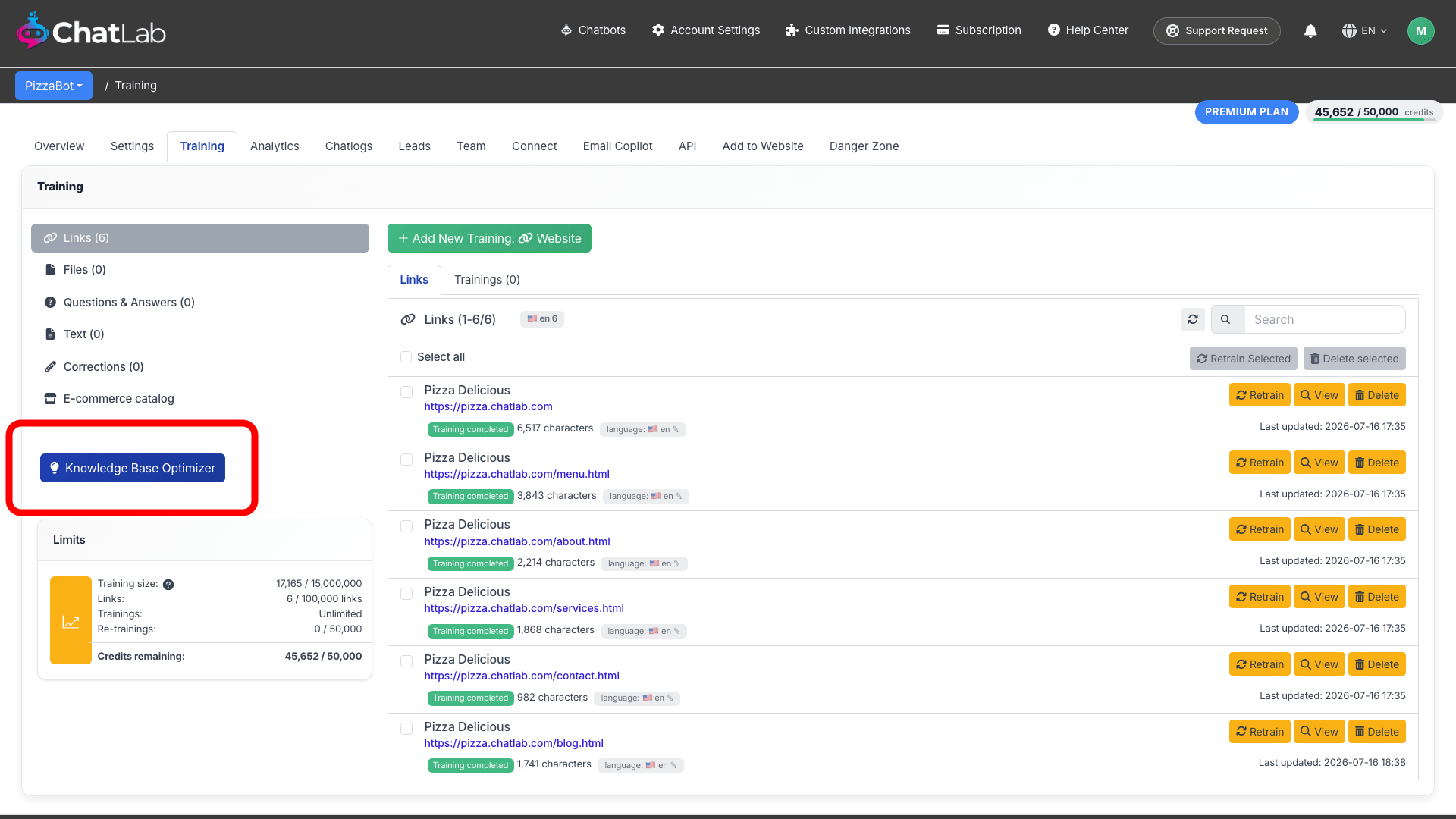Check the blog.html row checkbox
Viewport: 1456px width, 819px height.
(x=406, y=729)
